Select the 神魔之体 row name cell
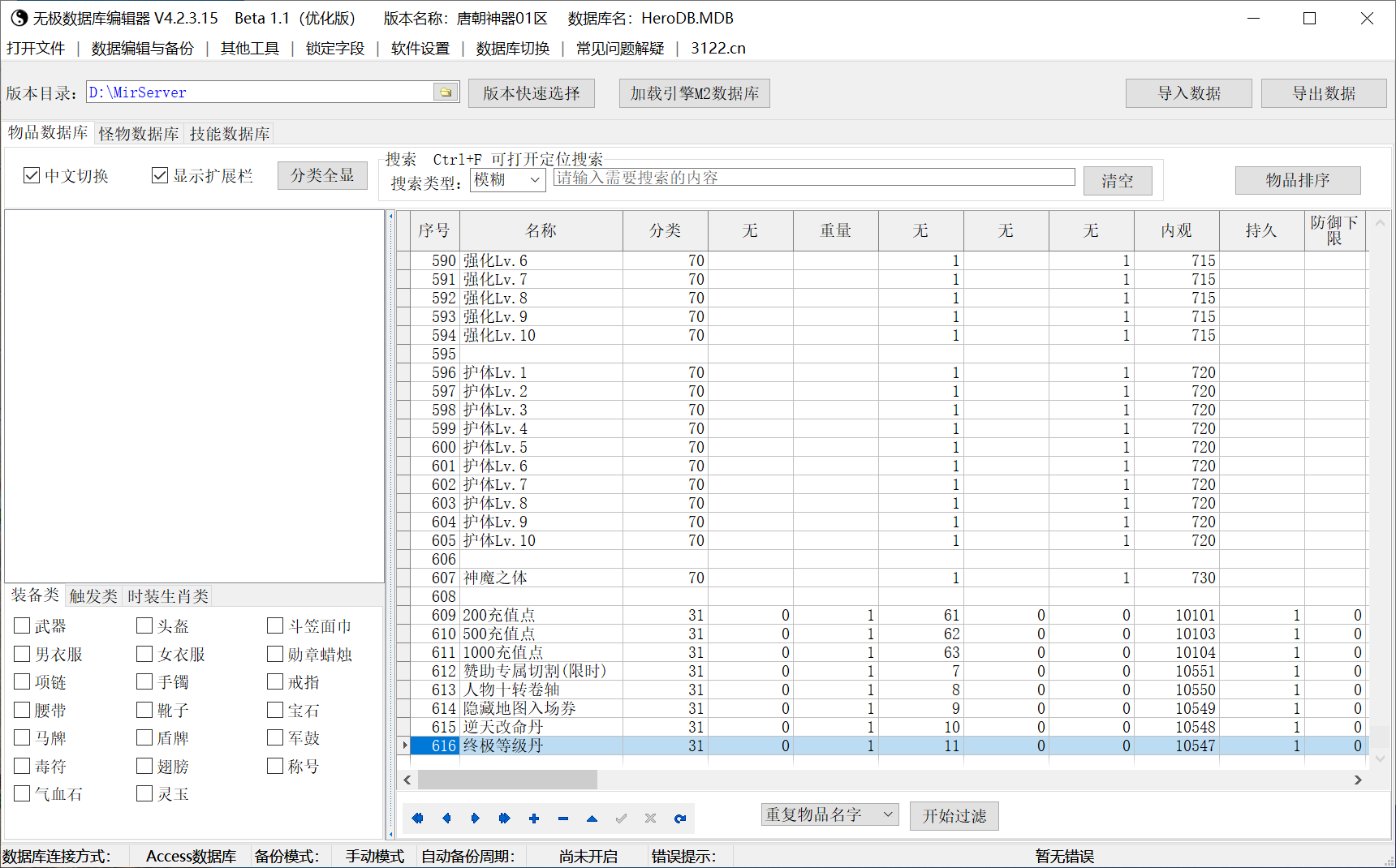The width and height of the screenshot is (1396, 868). click(541, 578)
